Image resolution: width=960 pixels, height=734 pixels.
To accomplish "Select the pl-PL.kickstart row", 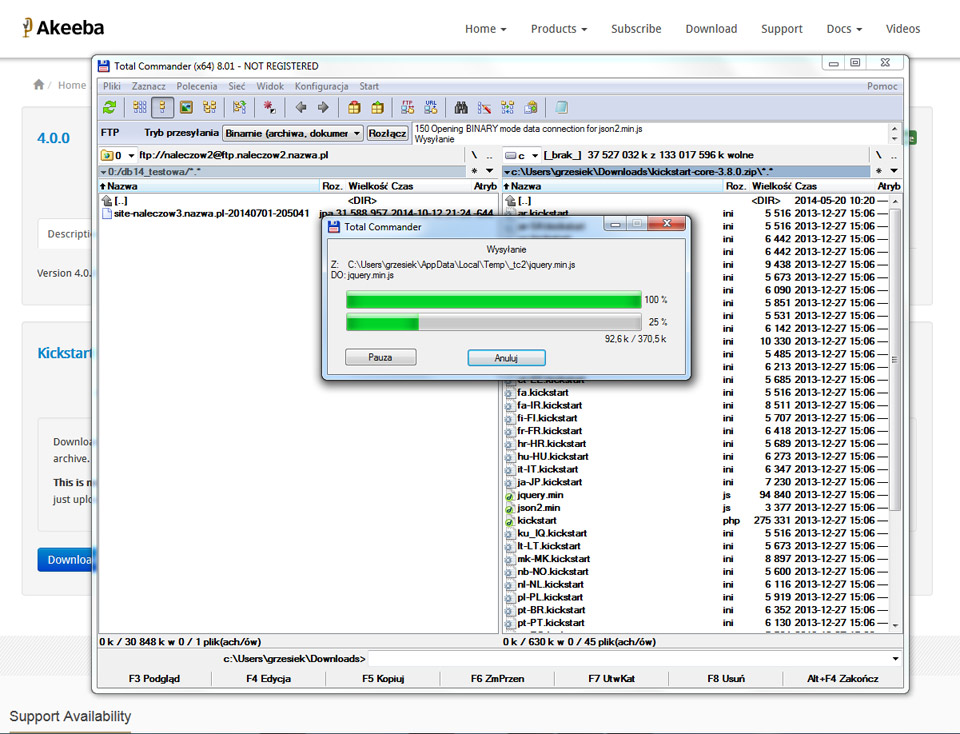I will coord(695,597).
